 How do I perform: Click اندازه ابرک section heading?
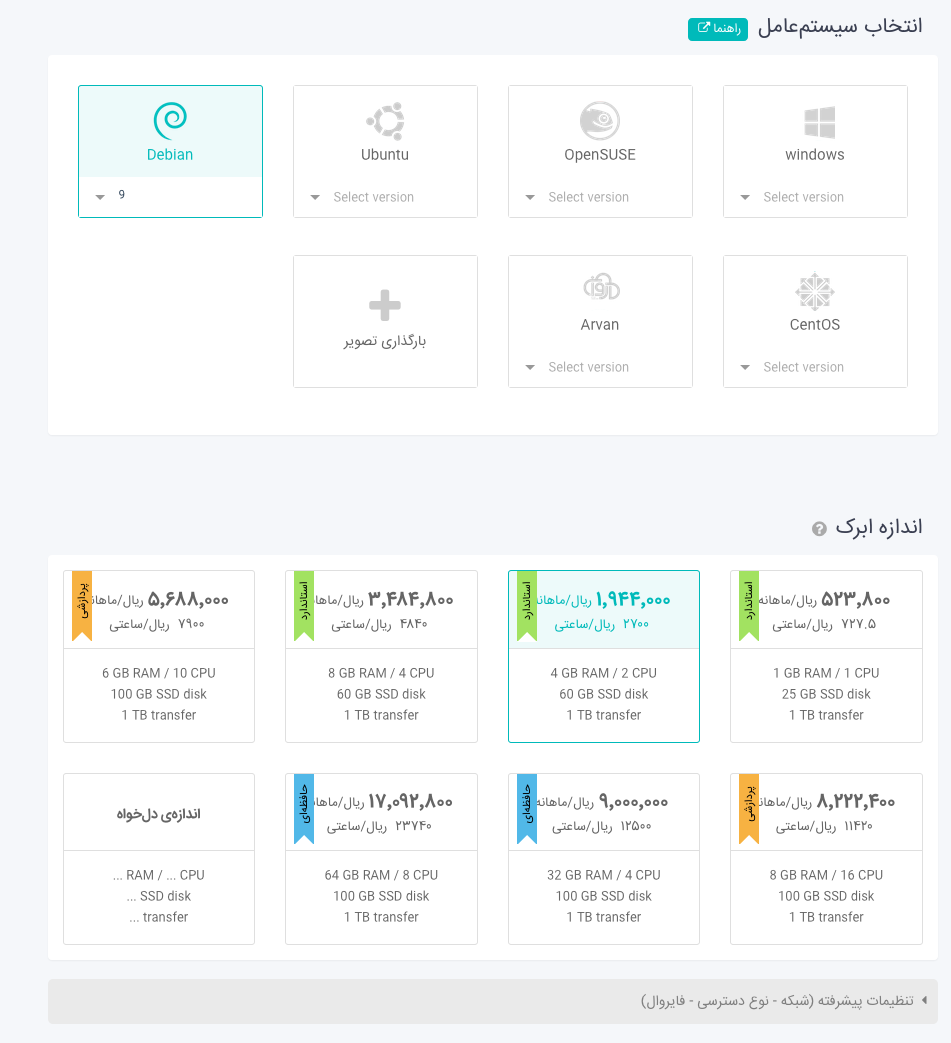click(879, 527)
